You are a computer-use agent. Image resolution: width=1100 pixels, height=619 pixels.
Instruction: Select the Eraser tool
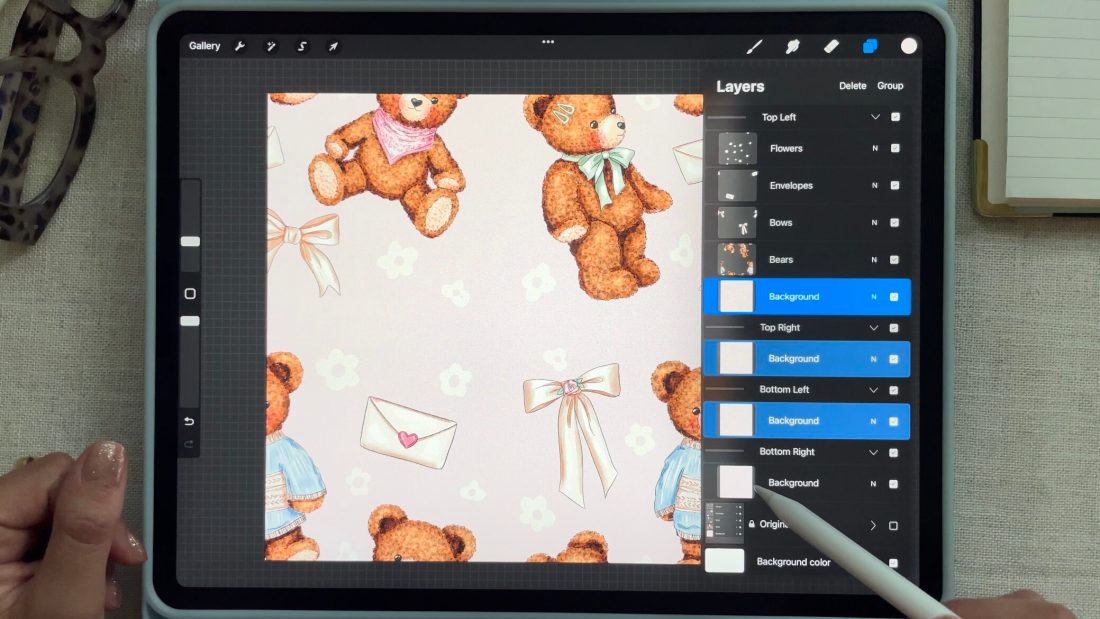pyautogui.click(x=831, y=46)
